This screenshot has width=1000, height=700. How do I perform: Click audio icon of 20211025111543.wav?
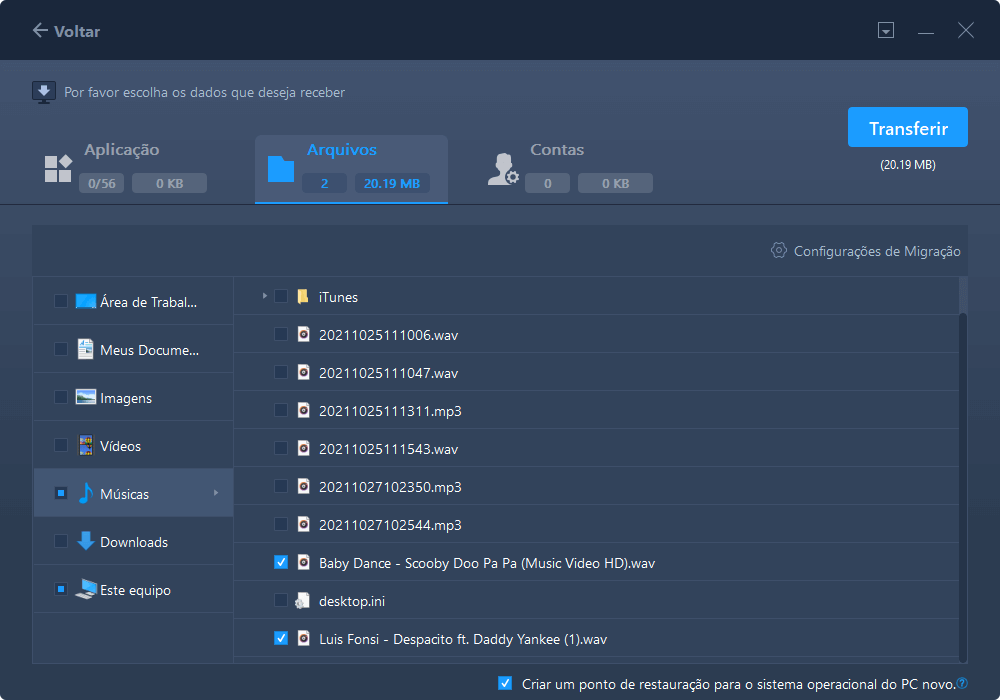304,448
